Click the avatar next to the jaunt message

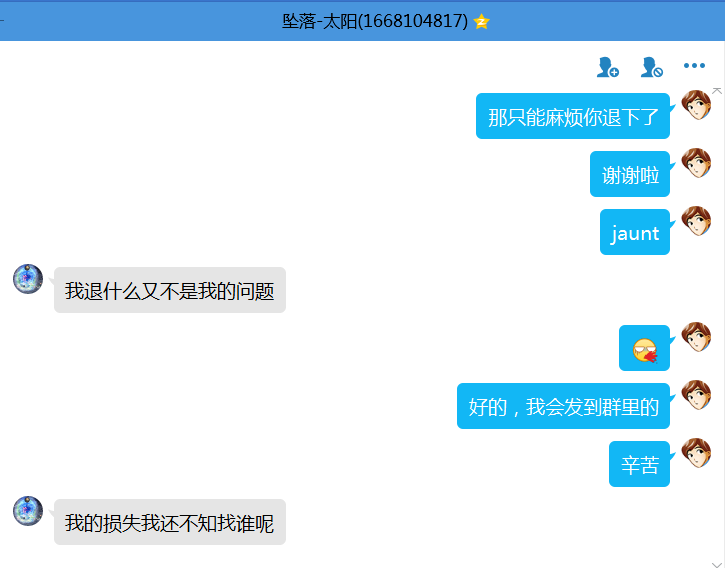pos(696,221)
